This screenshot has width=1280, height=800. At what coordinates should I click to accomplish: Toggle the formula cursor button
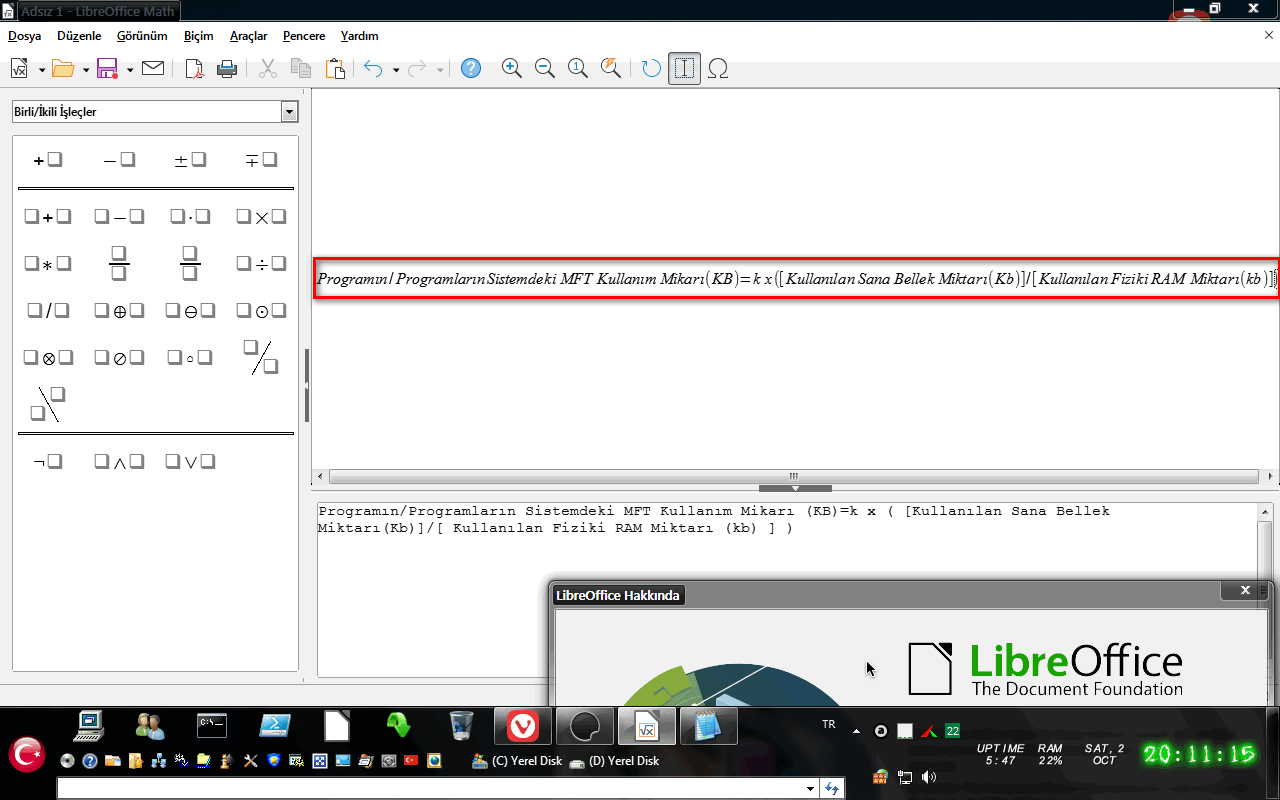tap(684, 68)
